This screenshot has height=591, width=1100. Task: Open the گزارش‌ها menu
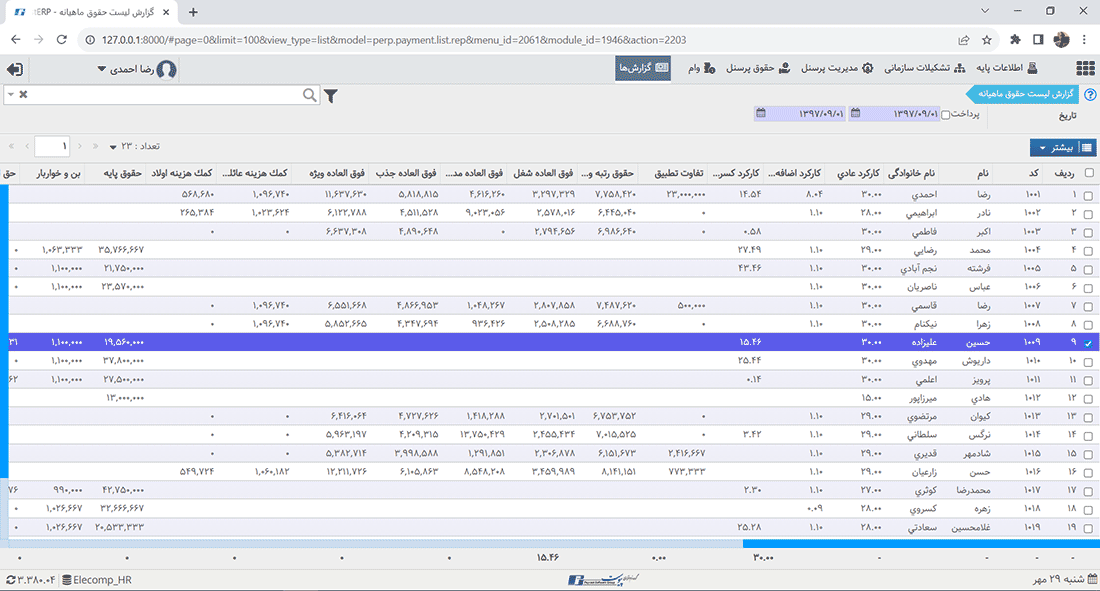tap(642, 69)
